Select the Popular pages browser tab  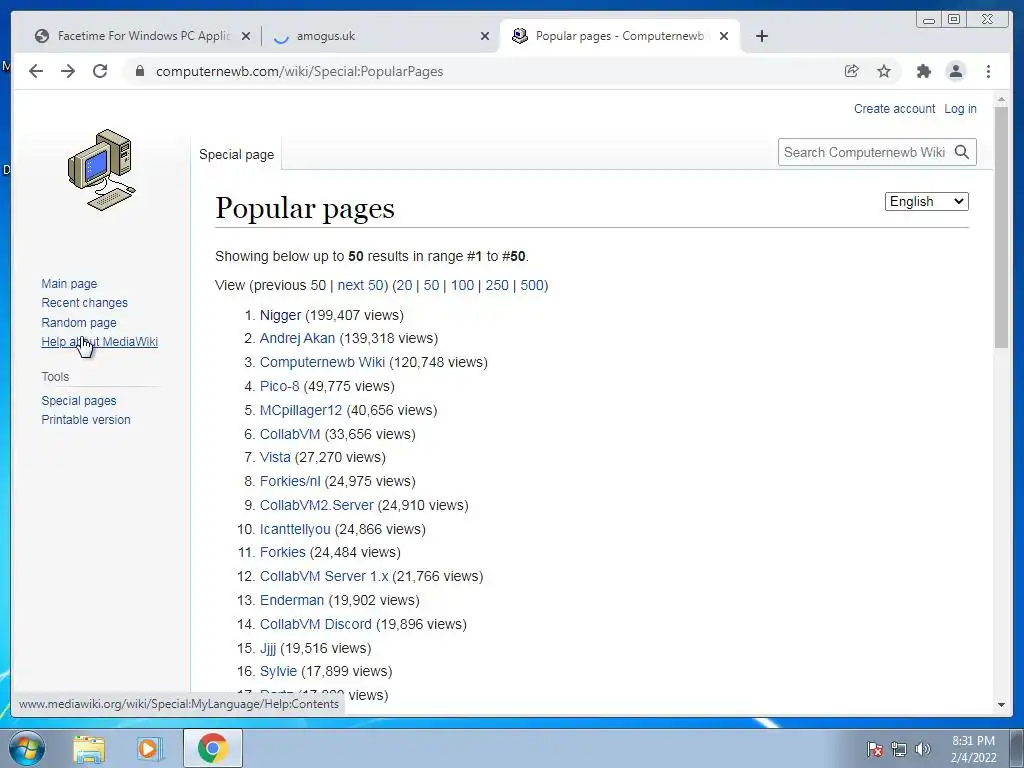[620, 36]
